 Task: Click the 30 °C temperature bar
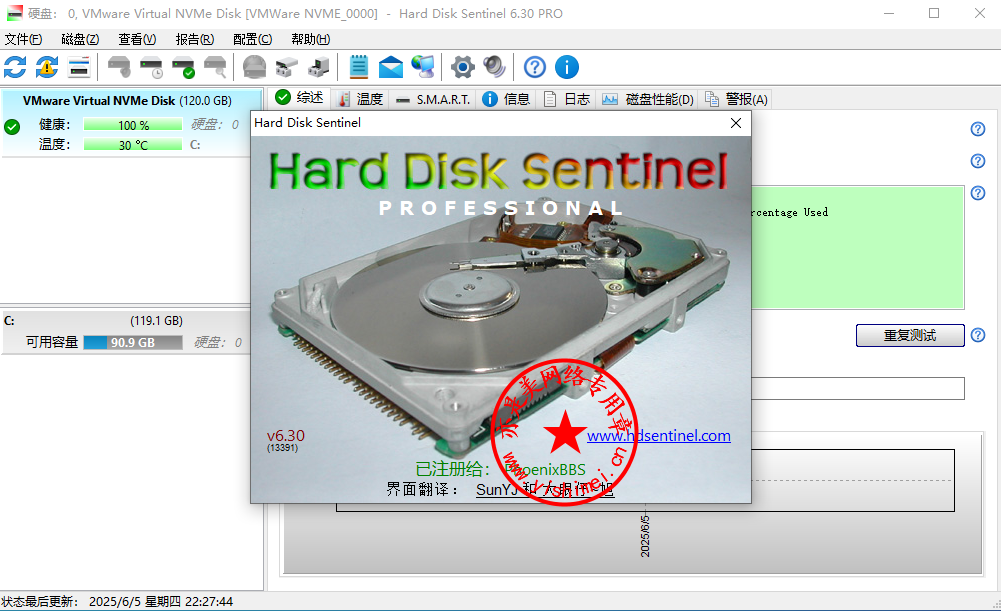pyautogui.click(x=133, y=145)
